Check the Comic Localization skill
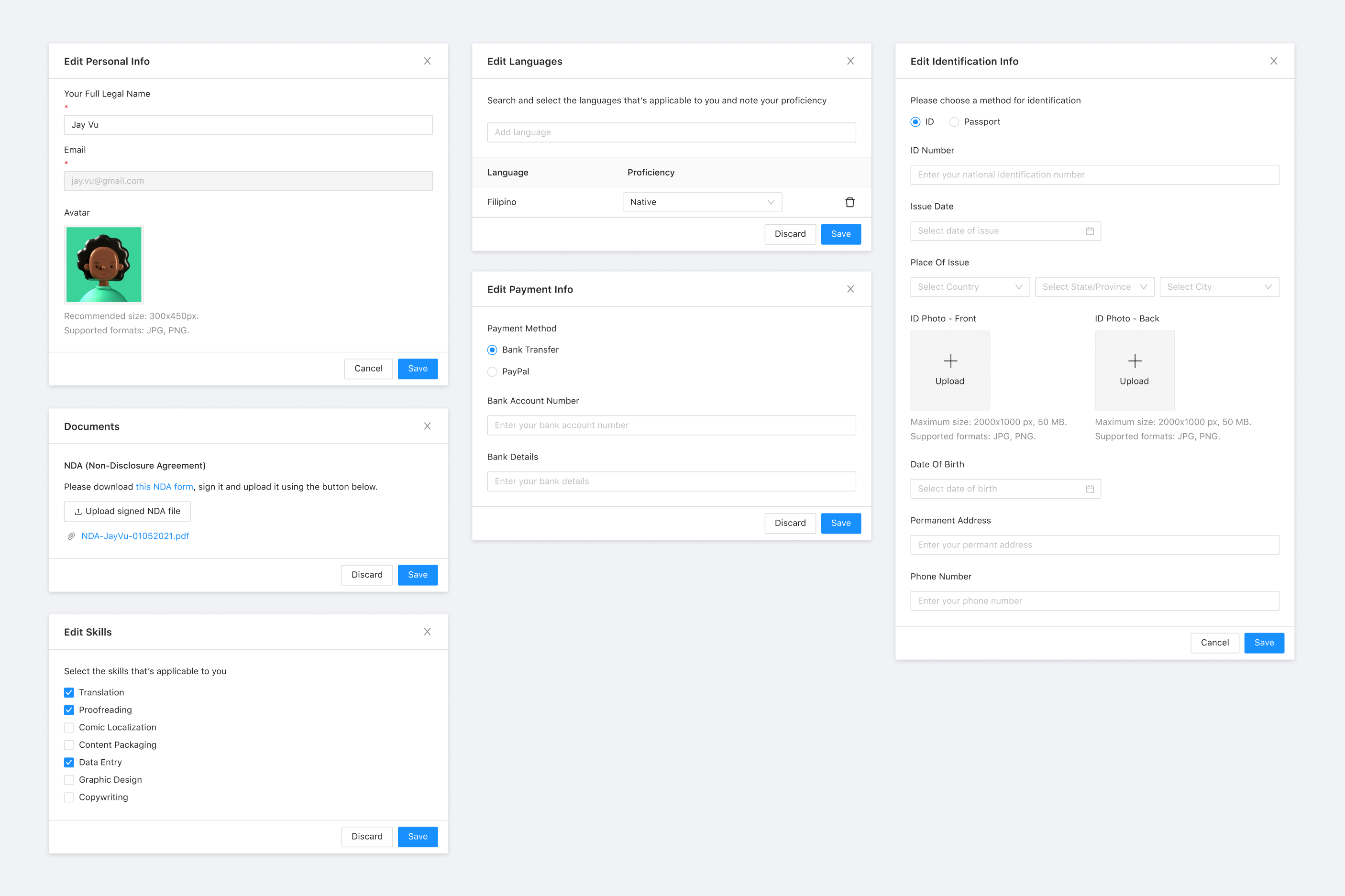Viewport: 1345px width, 896px height. click(x=69, y=727)
